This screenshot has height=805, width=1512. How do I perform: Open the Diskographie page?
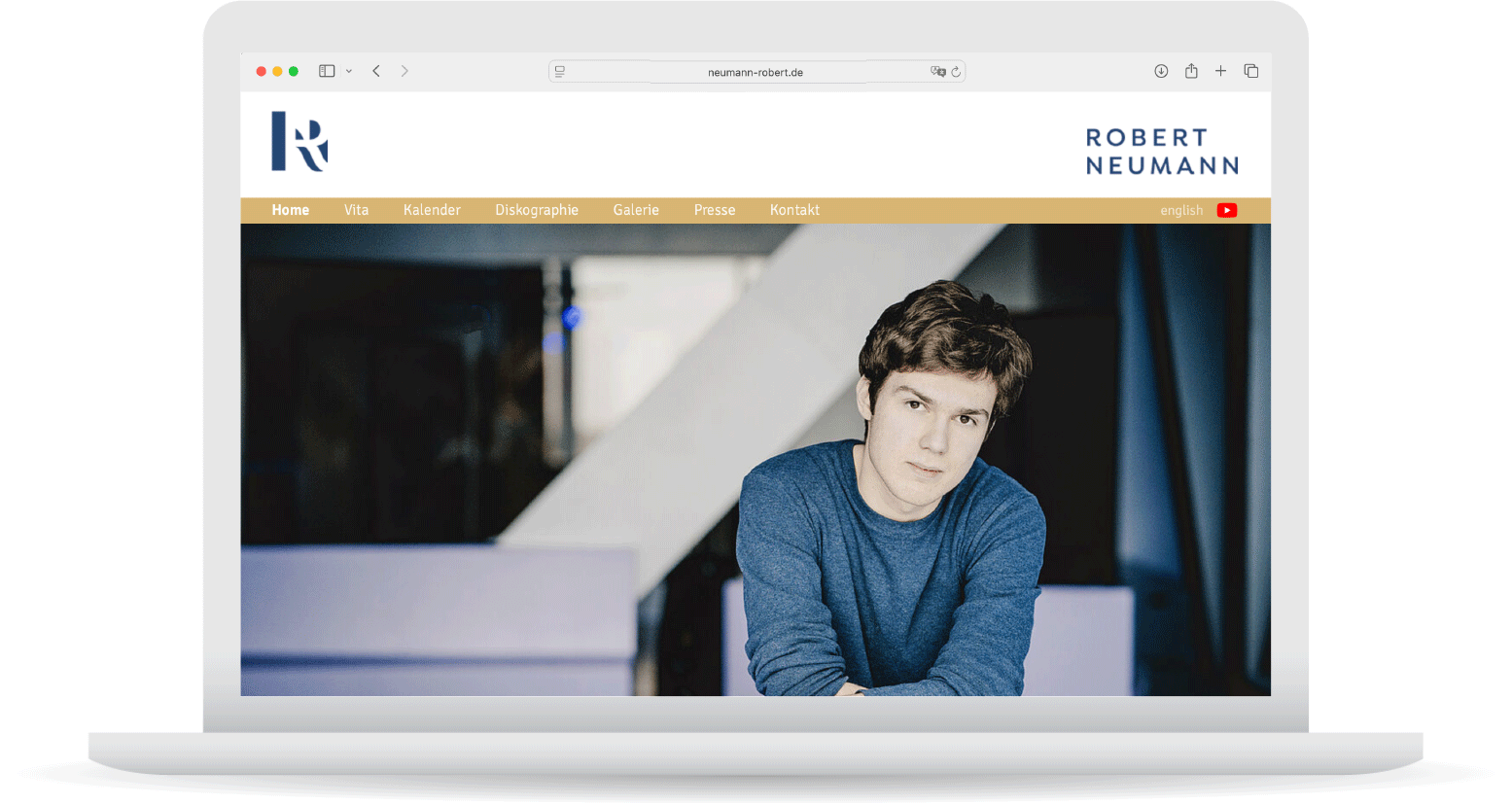pyautogui.click(x=537, y=210)
